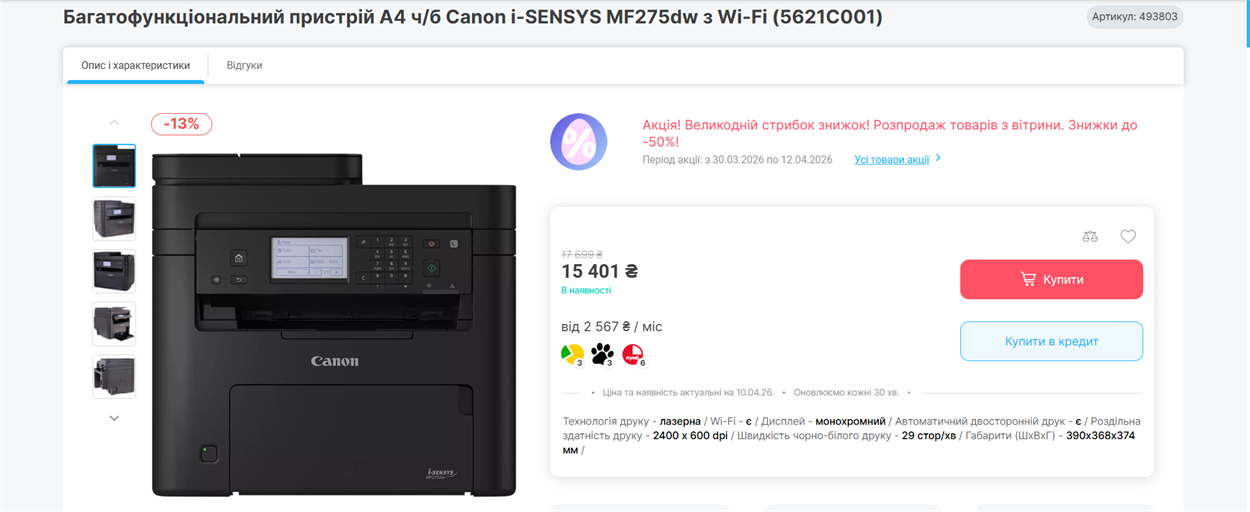Screen dimensions: 1250x512
Task: Select the first printer thumbnail
Action: point(114,166)
